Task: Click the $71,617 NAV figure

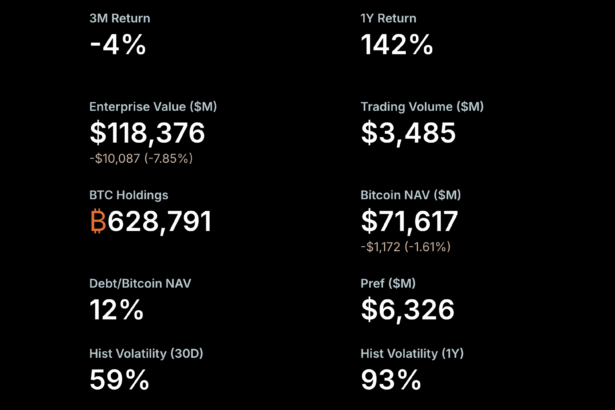Action: pyautogui.click(x=409, y=221)
